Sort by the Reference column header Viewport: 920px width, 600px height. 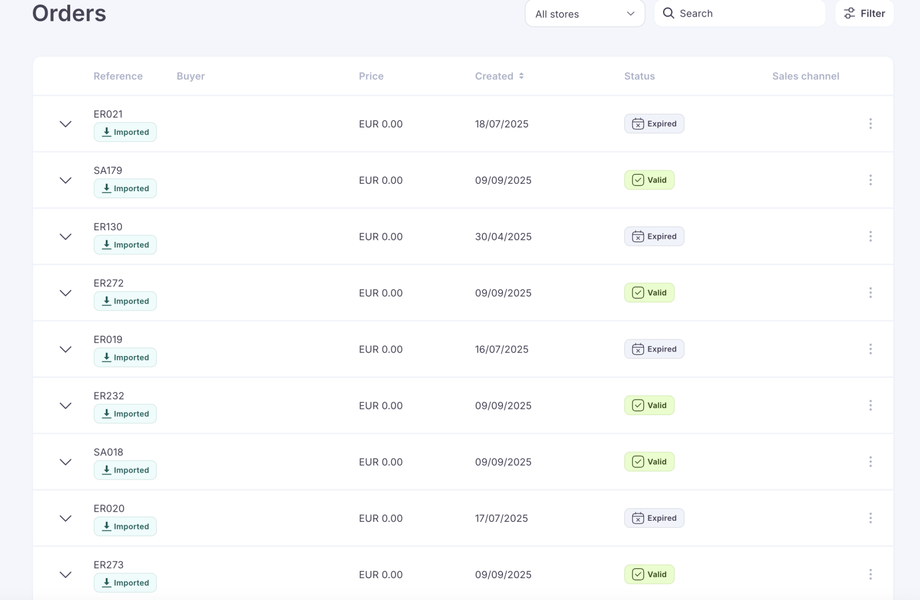(118, 76)
